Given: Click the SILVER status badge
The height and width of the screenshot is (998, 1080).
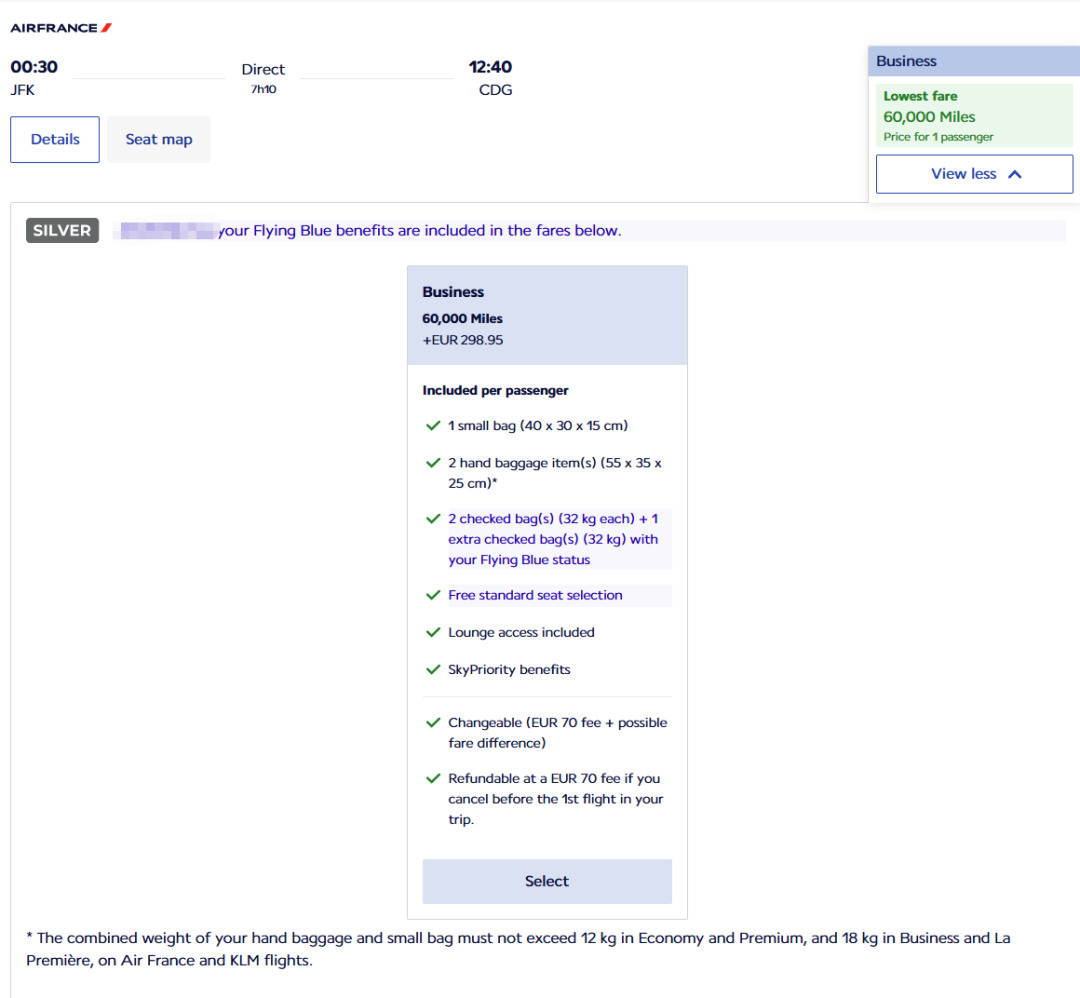Looking at the screenshot, I should click(62, 230).
